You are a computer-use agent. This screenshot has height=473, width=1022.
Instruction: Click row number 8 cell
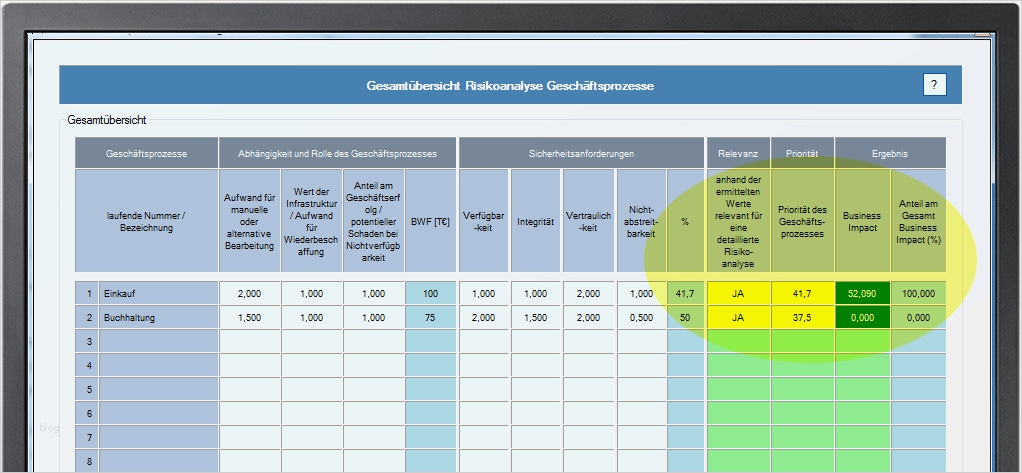click(x=87, y=461)
